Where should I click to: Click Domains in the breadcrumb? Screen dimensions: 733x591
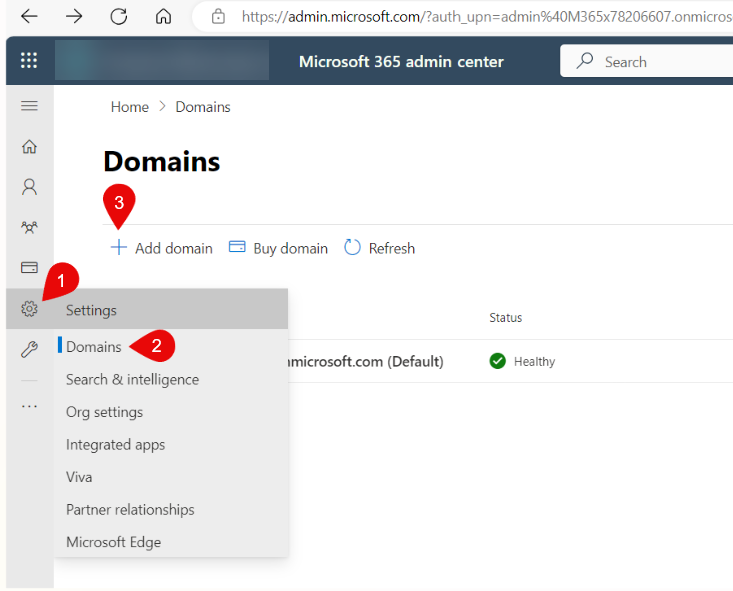coord(203,107)
